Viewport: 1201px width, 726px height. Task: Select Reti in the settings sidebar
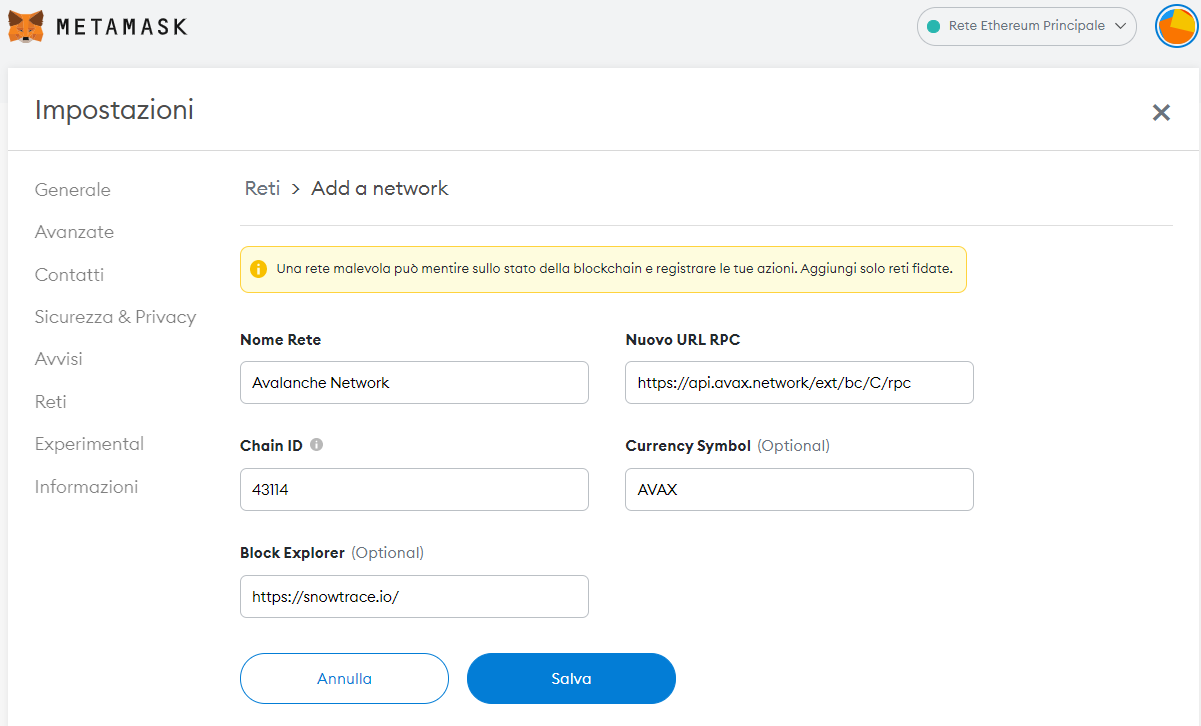[x=51, y=402]
